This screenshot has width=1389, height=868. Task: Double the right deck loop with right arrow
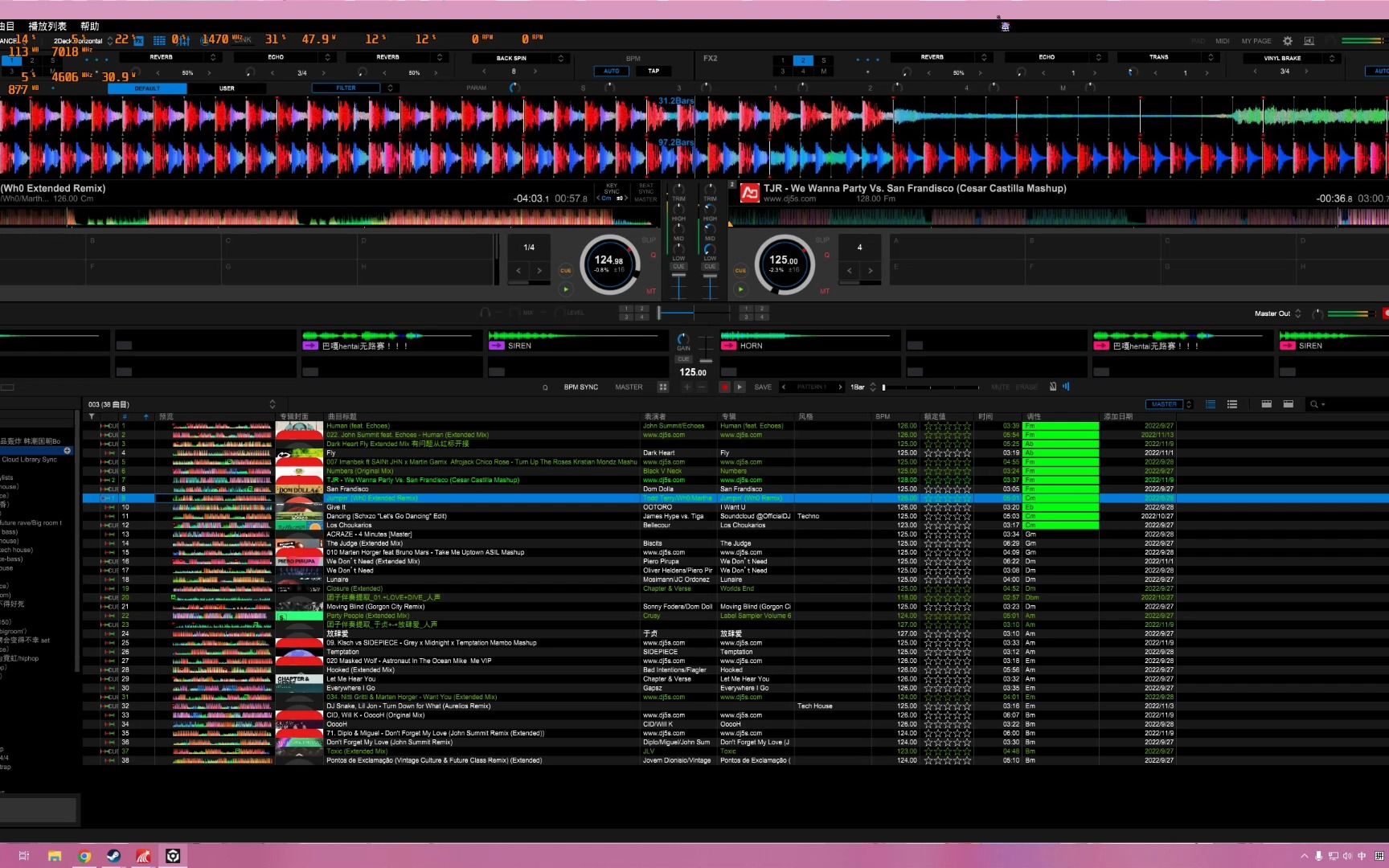pos(871,271)
